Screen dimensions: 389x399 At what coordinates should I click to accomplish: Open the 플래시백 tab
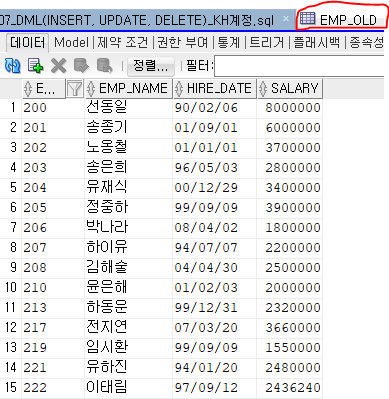(x=317, y=43)
